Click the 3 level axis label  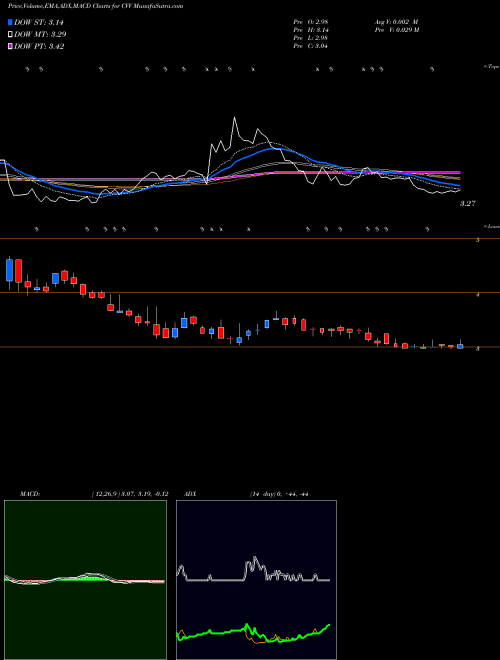(477, 349)
